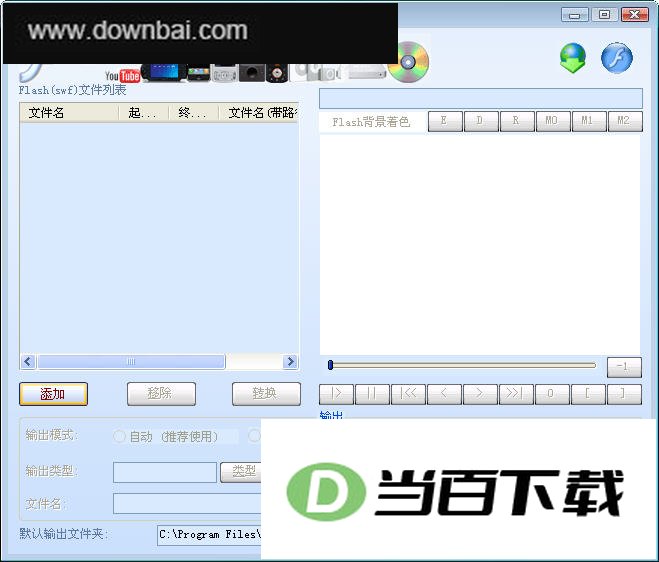Click the 转换 button
This screenshot has width=659, height=562.
[x=266, y=394]
